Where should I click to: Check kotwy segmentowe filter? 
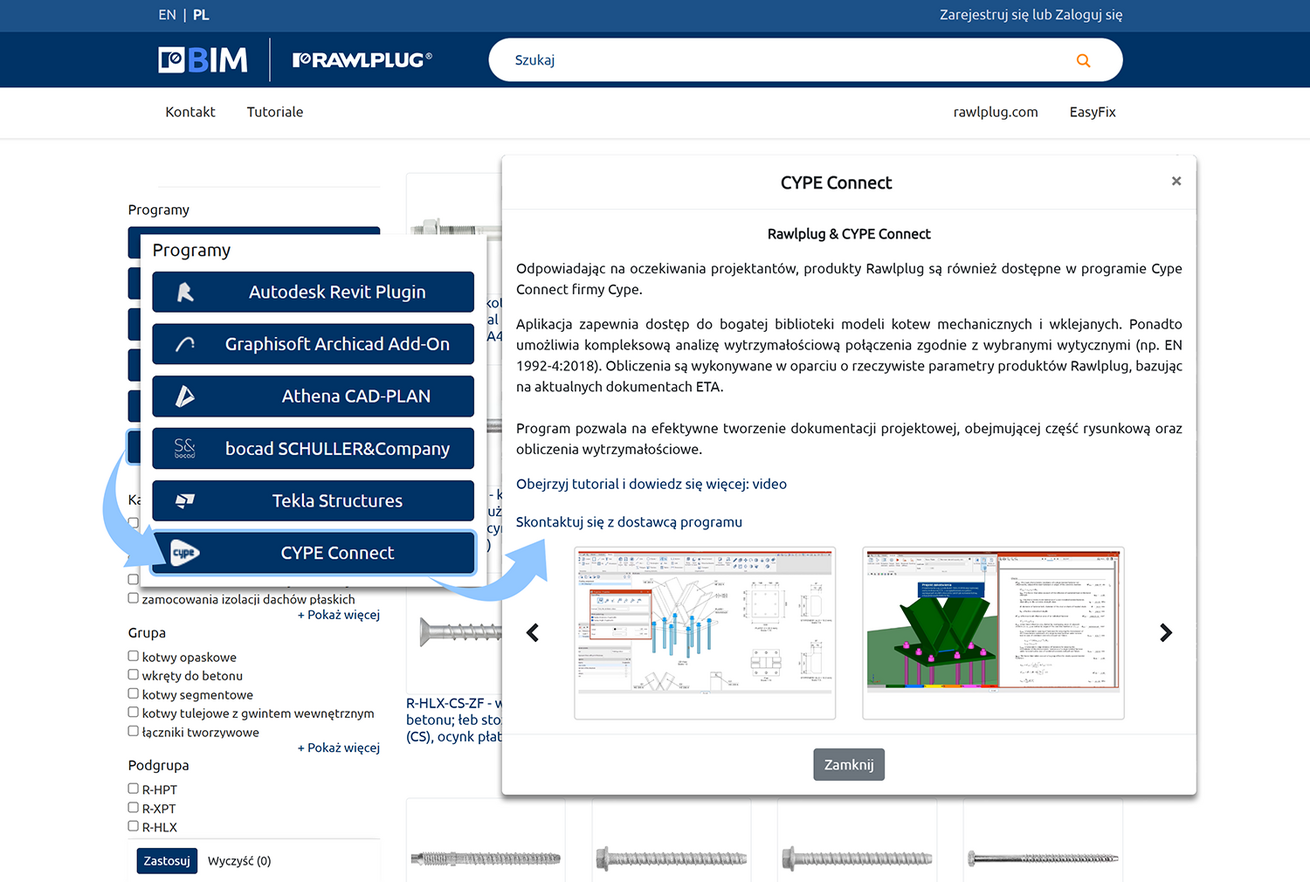tap(133, 694)
